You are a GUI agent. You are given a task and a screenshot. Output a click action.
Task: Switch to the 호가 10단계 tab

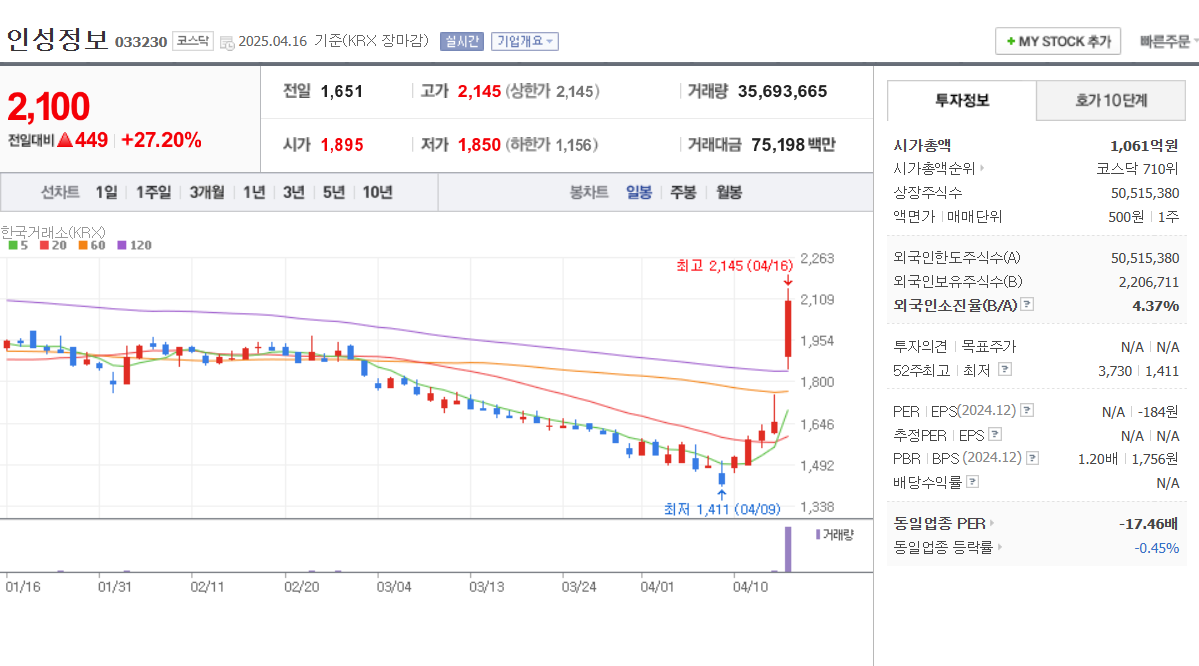[x=1111, y=100]
